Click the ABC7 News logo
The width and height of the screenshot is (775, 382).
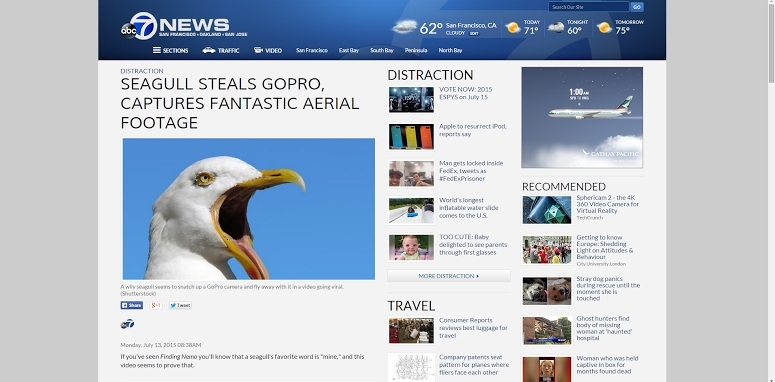pyautogui.click(x=183, y=26)
